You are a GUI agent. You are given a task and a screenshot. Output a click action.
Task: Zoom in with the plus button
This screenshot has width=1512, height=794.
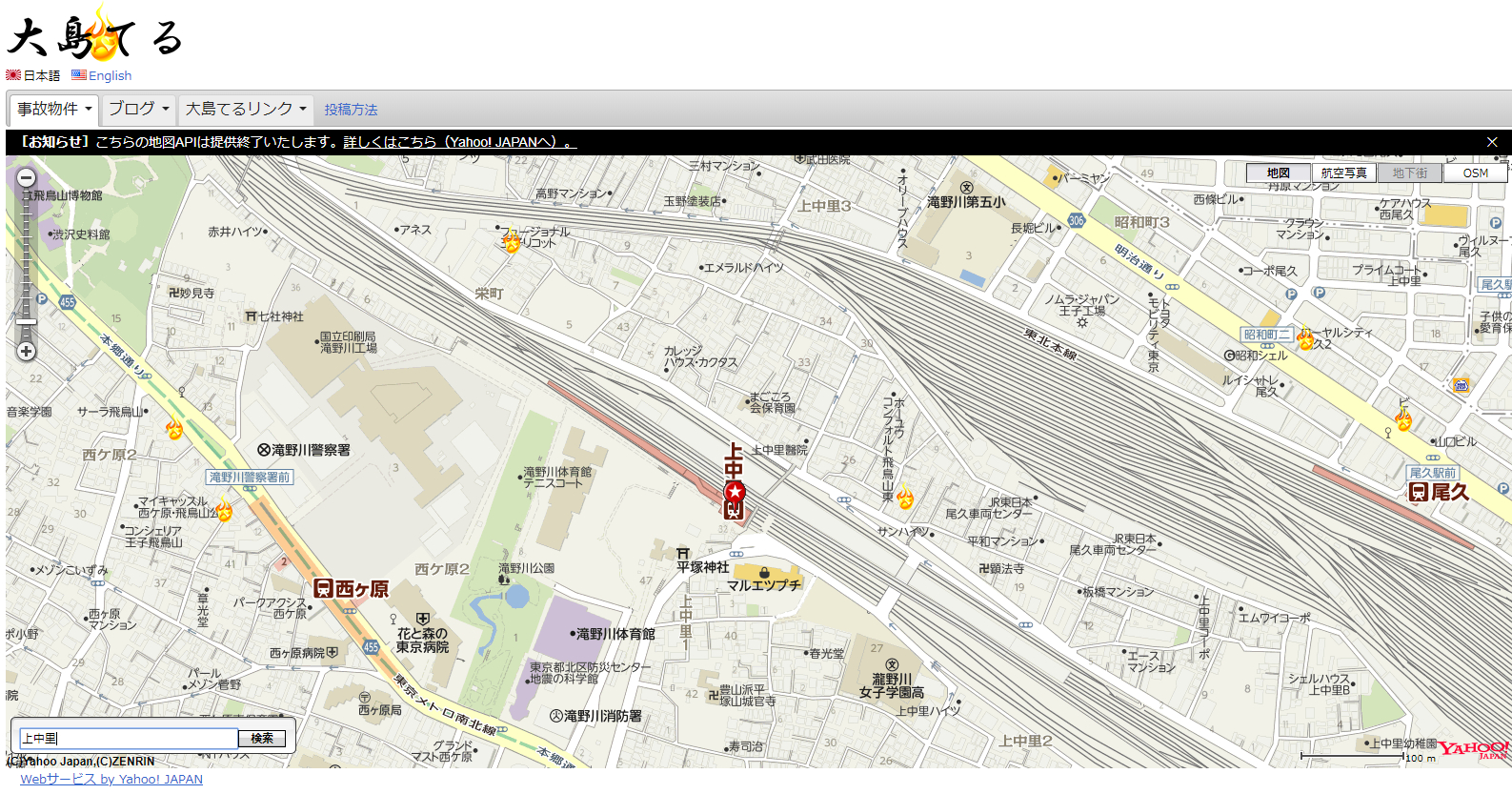point(27,351)
